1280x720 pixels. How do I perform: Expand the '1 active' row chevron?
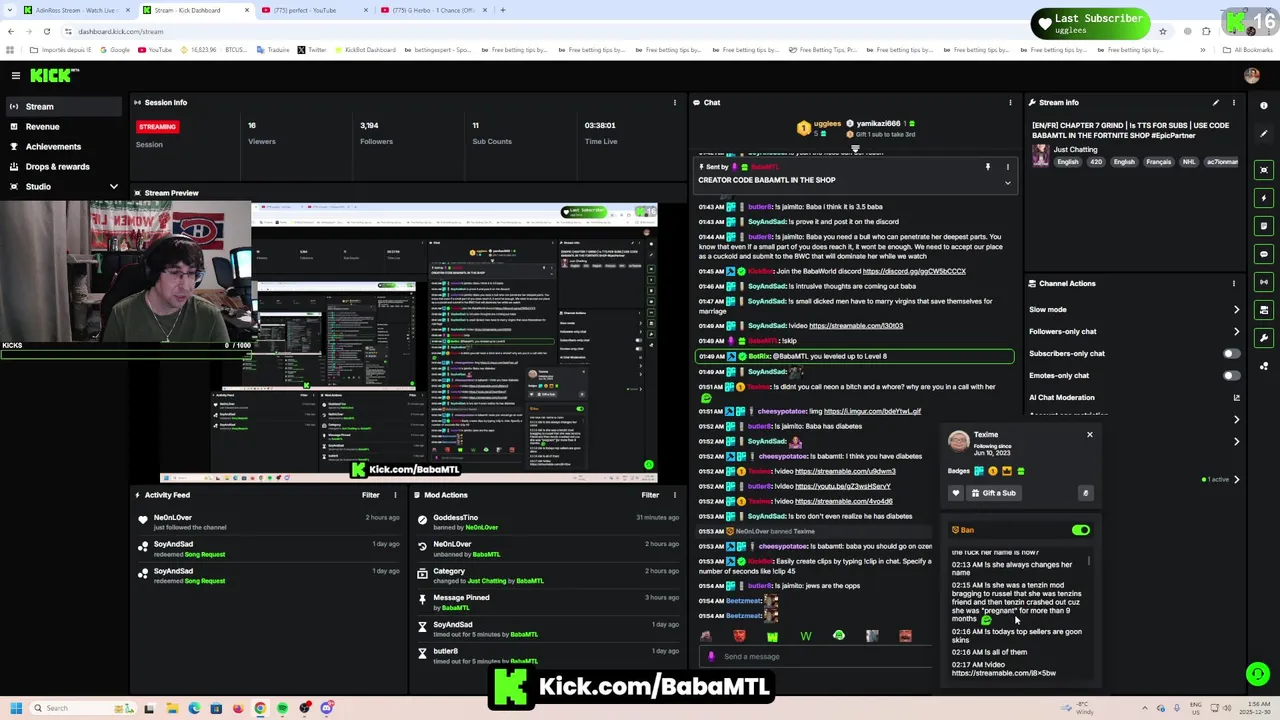click(x=1237, y=480)
